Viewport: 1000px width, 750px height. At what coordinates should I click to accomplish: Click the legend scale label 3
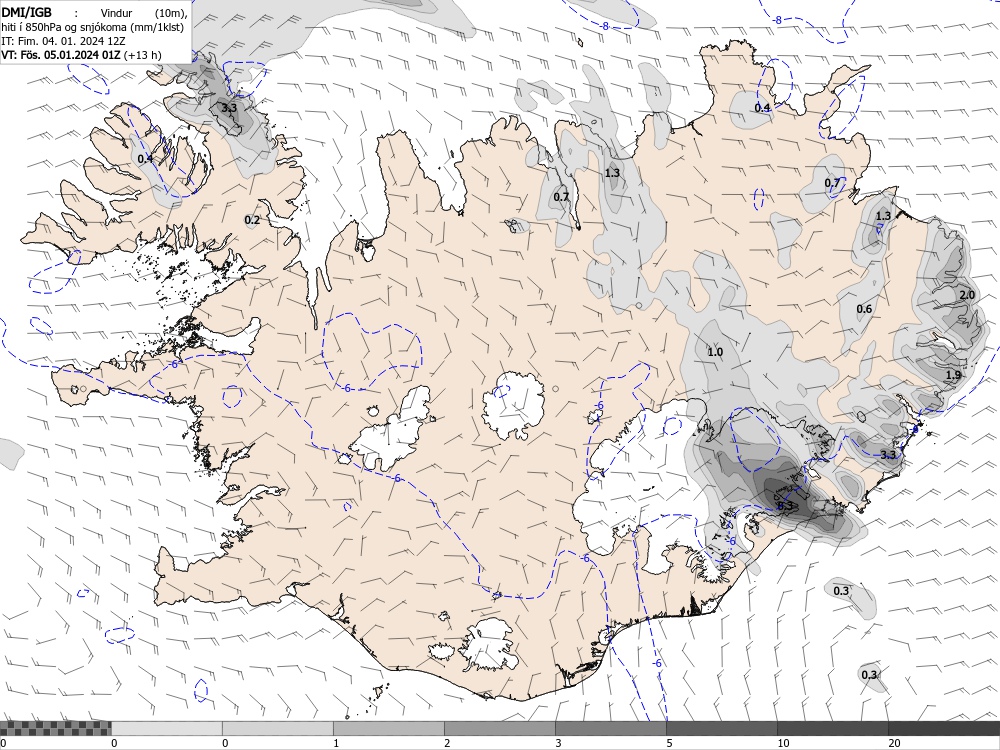pos(558,743)
